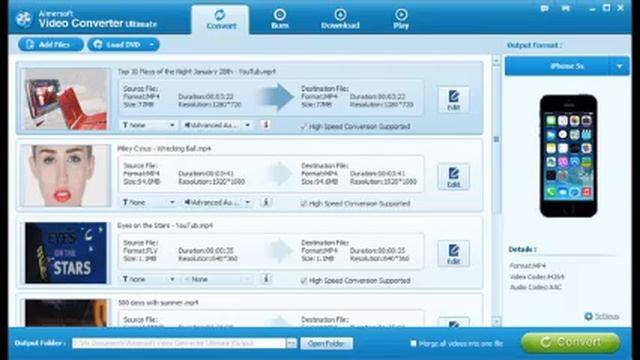Select the Miley Cyrus video thumbnail
640x360 pixels.
pyautogui.click(x=66, y=176)
